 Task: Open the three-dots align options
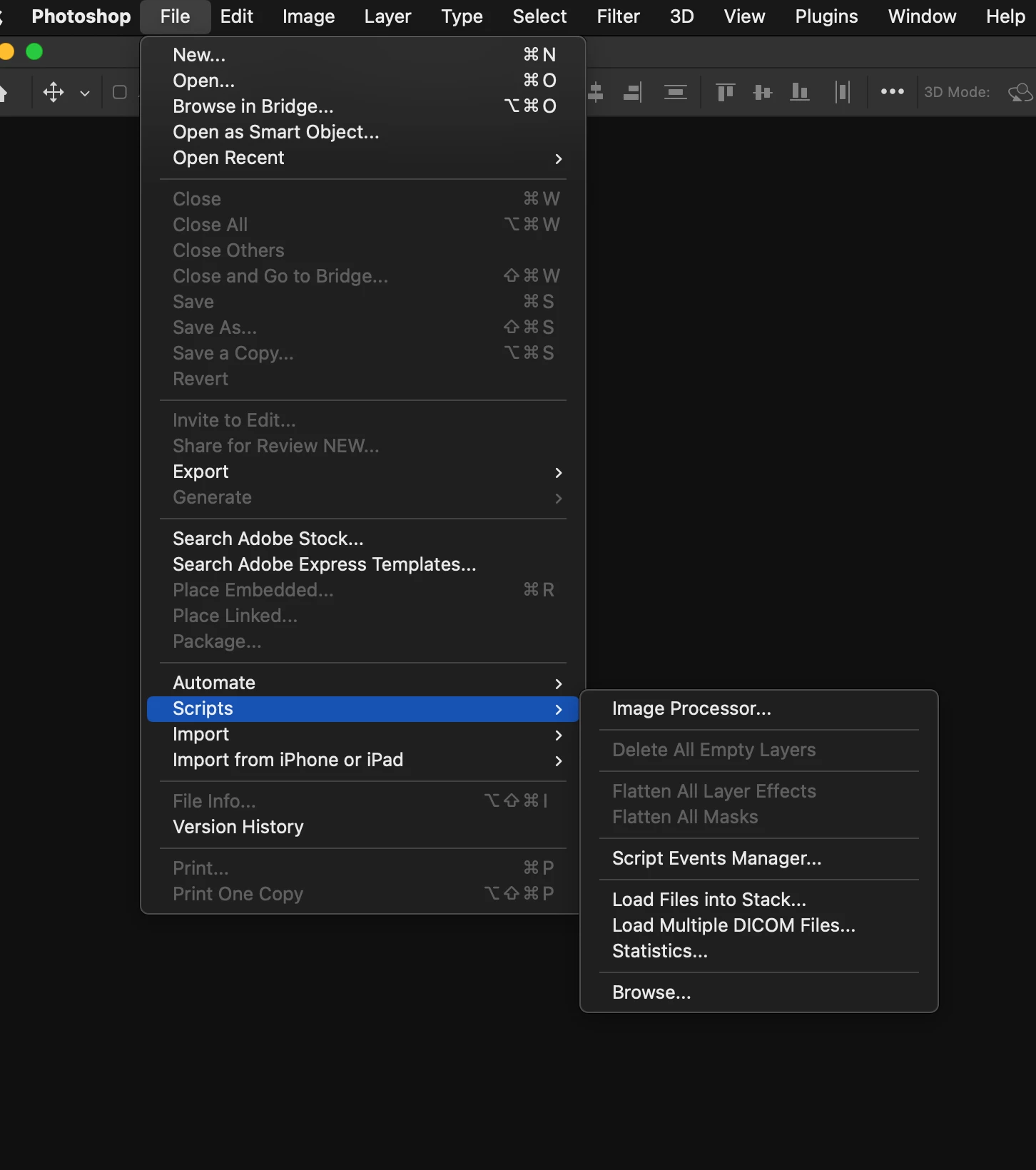click(892, 91)
